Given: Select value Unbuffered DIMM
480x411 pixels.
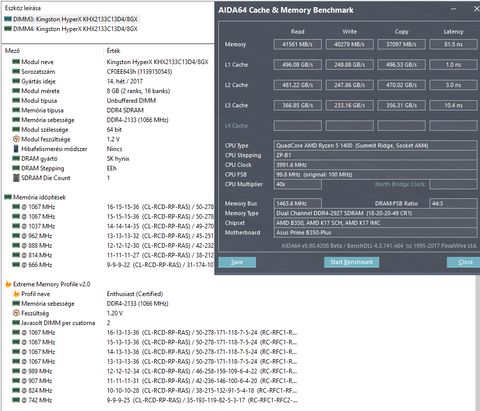Looking at the screenshot, I should click(x=131, y=100).
